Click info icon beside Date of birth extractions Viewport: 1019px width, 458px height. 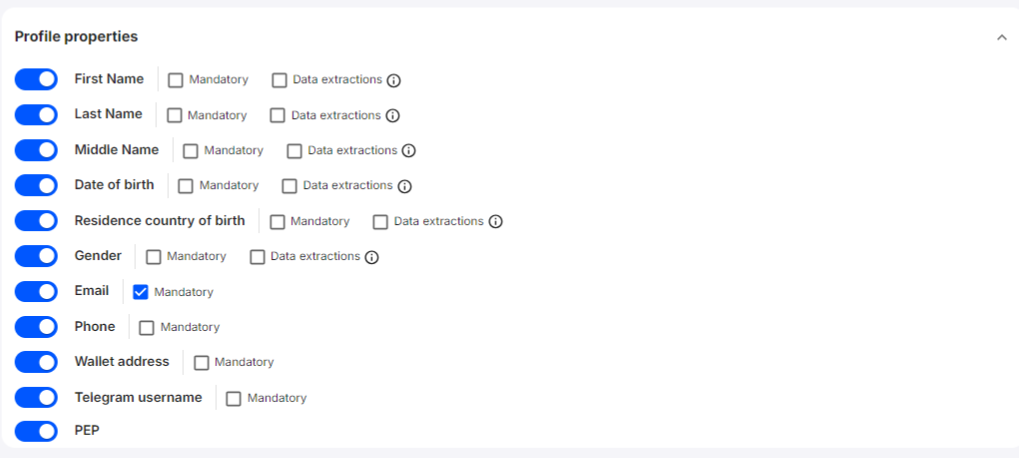[405, 186]
